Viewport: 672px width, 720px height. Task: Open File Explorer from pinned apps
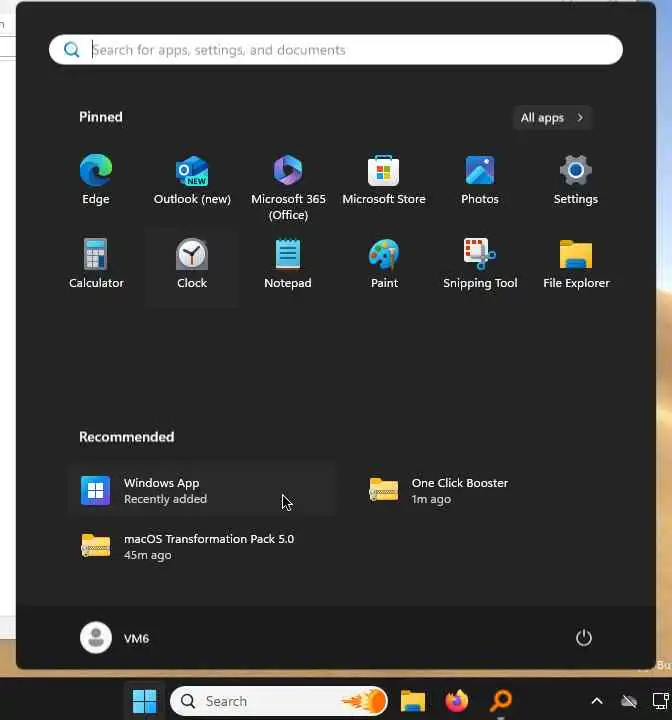pos(576,264)
